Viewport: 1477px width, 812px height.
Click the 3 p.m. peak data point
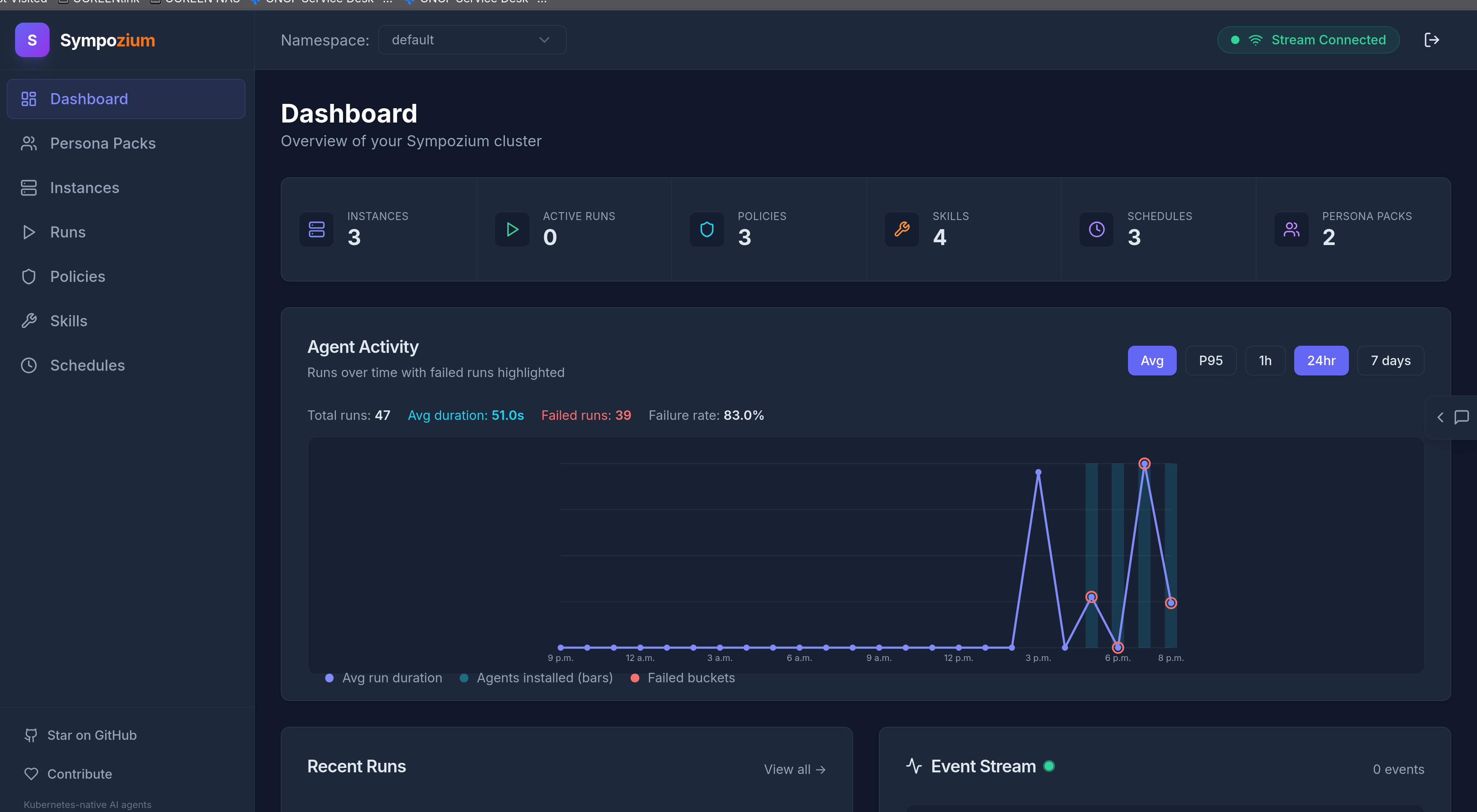pos(1038,473)
